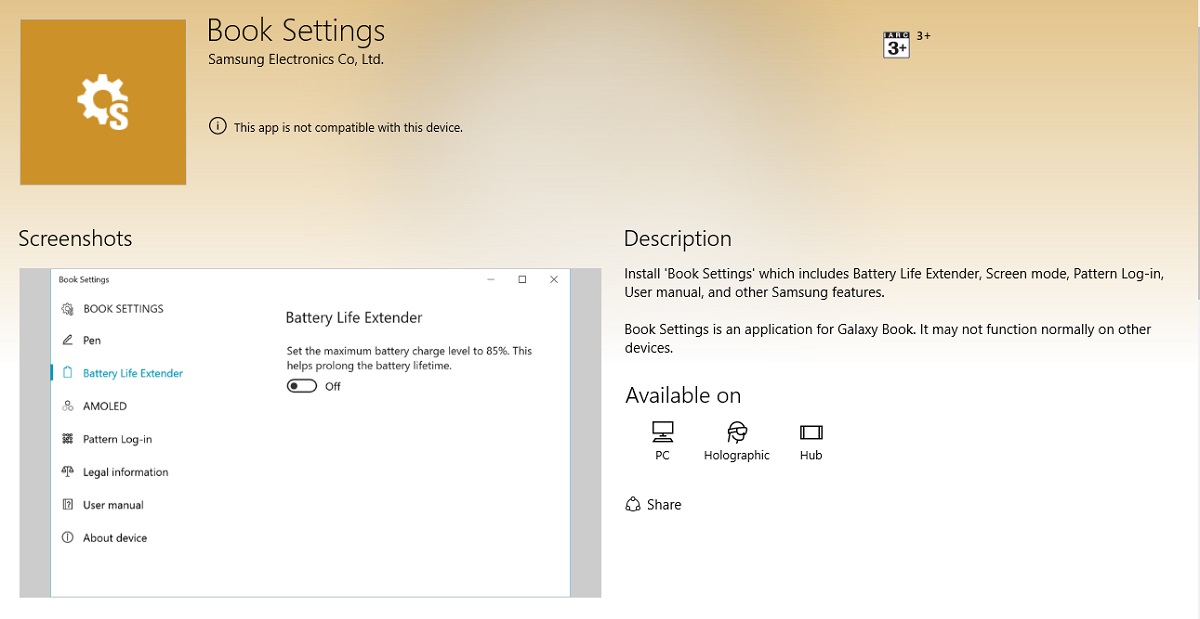This screenshot has width=1200, height=619.
Task: Click the Off label beside the toggle
Action: pyautogui.click(x=333, y=386)
